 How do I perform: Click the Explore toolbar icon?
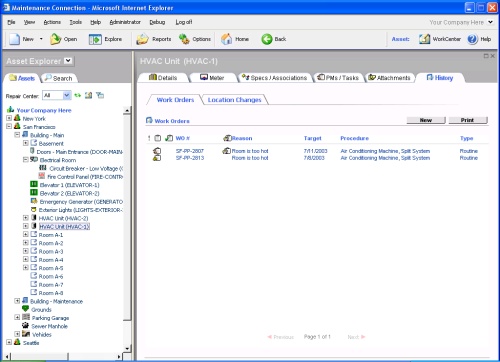(95, 39)
